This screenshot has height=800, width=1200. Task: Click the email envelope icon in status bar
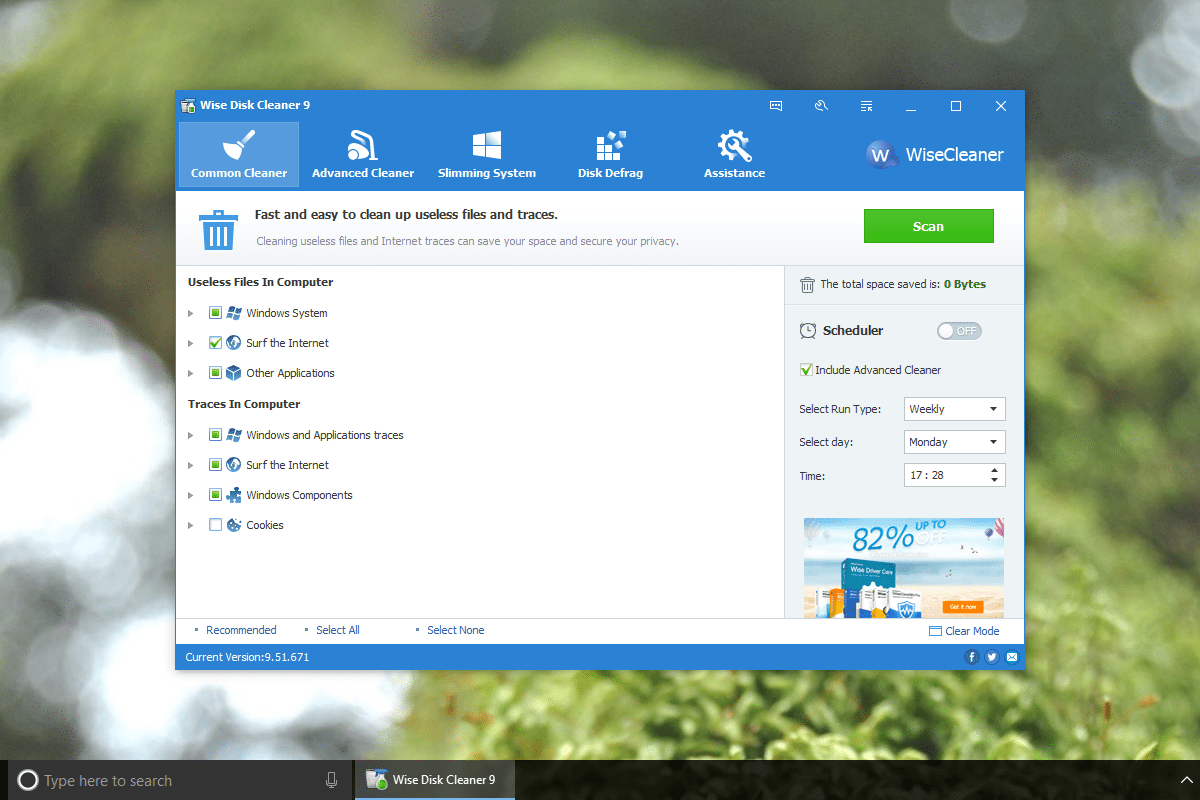pos(1011,657)
